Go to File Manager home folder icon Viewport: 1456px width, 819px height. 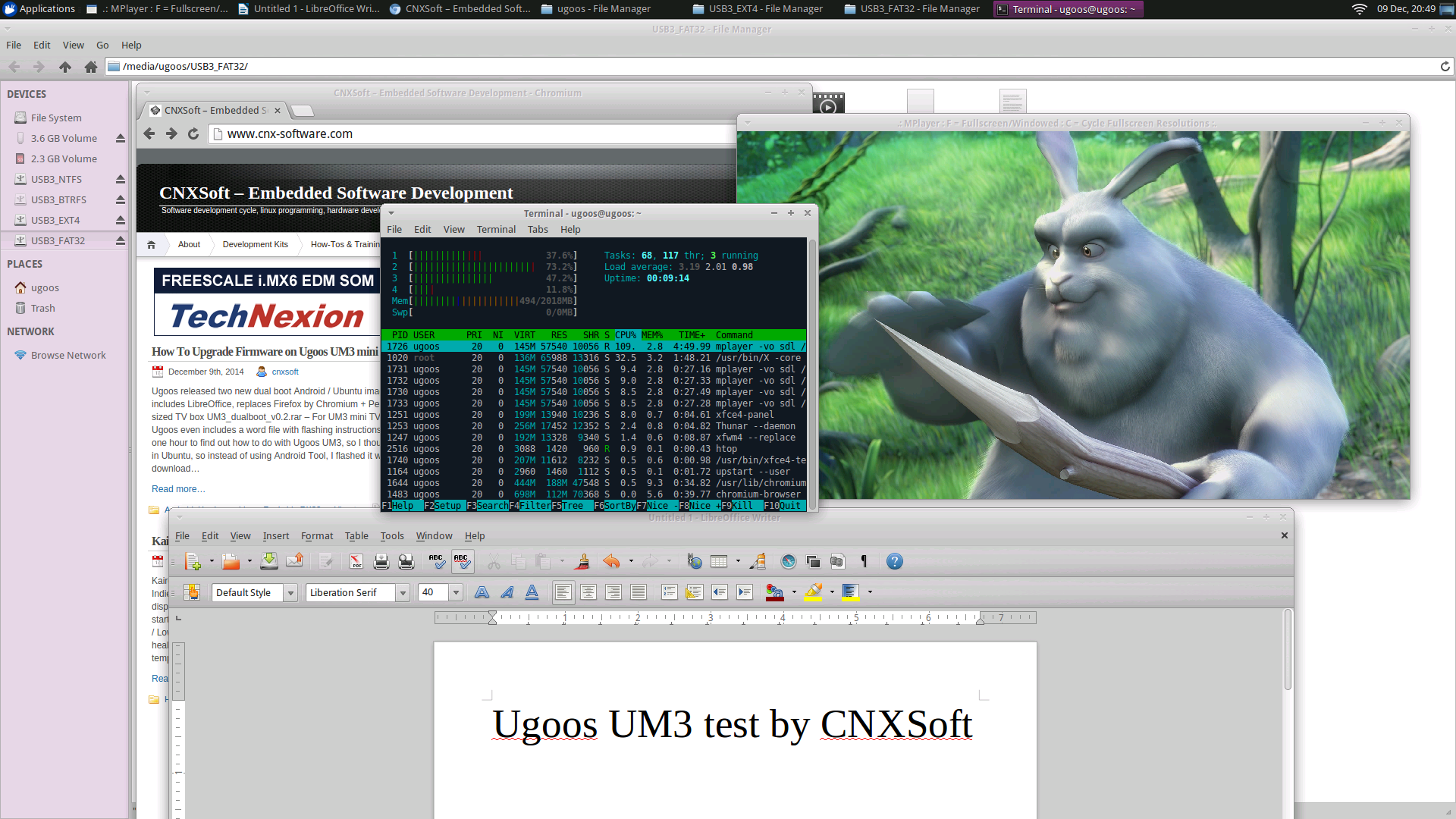click(91, 67)
